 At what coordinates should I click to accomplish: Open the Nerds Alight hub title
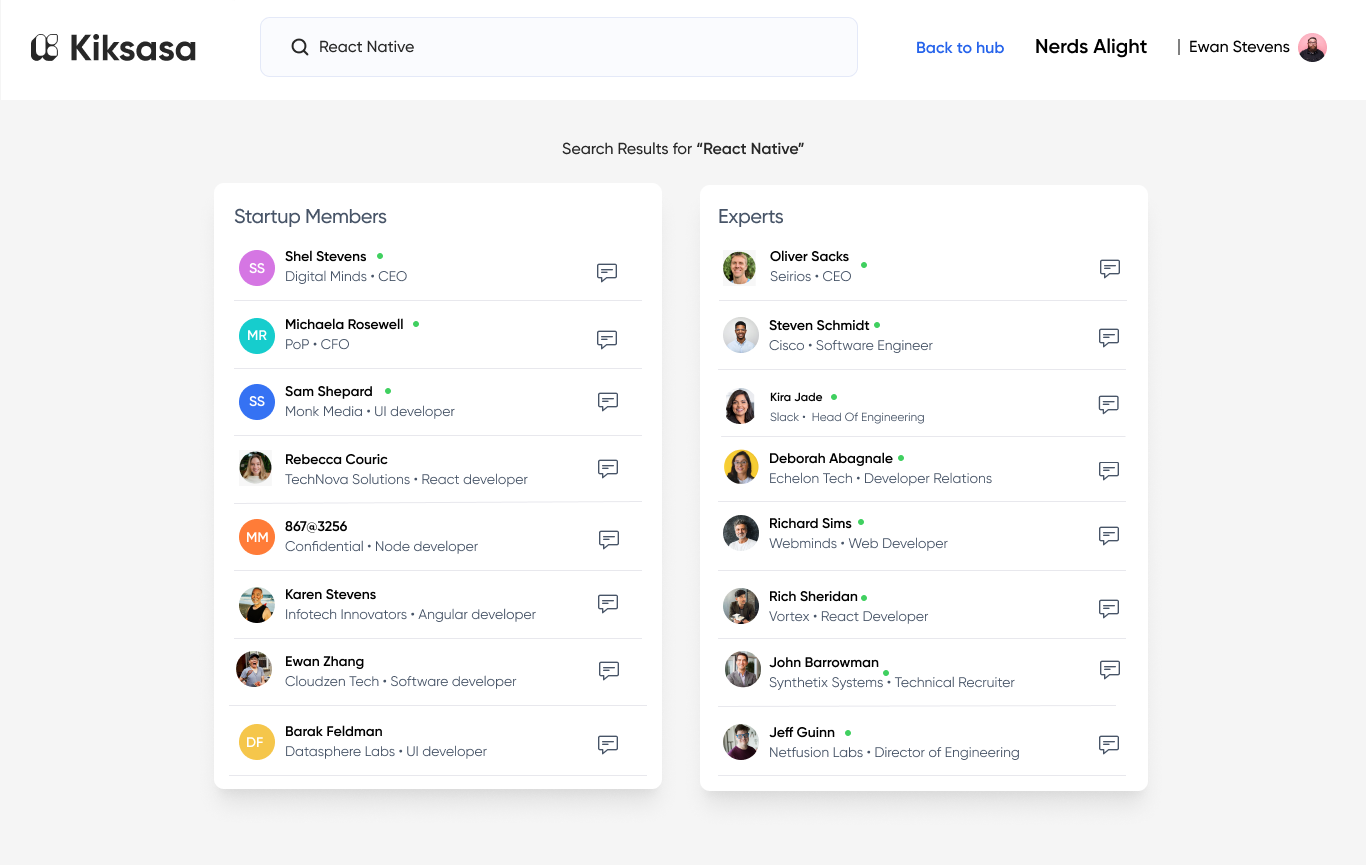click(1090, 47)
